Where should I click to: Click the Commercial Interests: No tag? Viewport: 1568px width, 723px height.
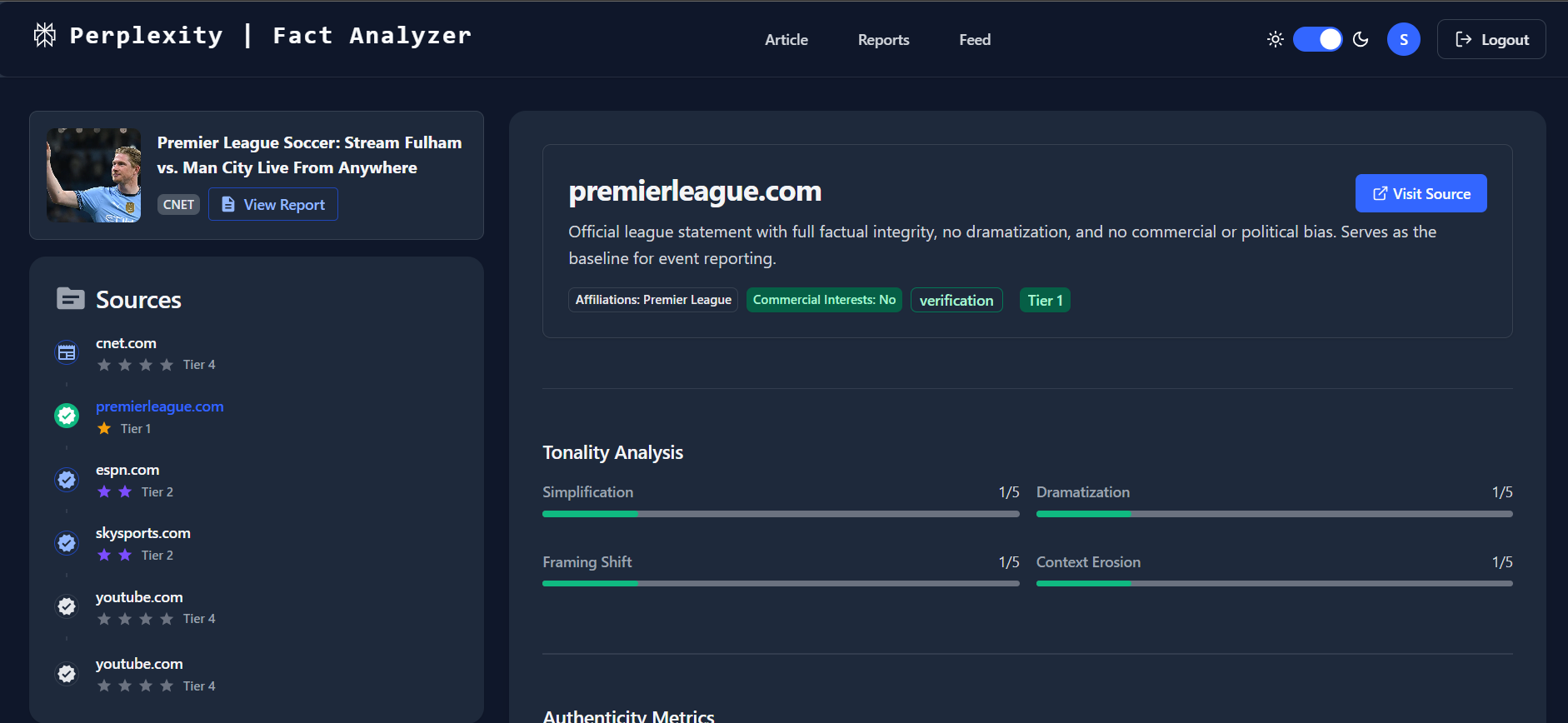[x=824, y=300]
